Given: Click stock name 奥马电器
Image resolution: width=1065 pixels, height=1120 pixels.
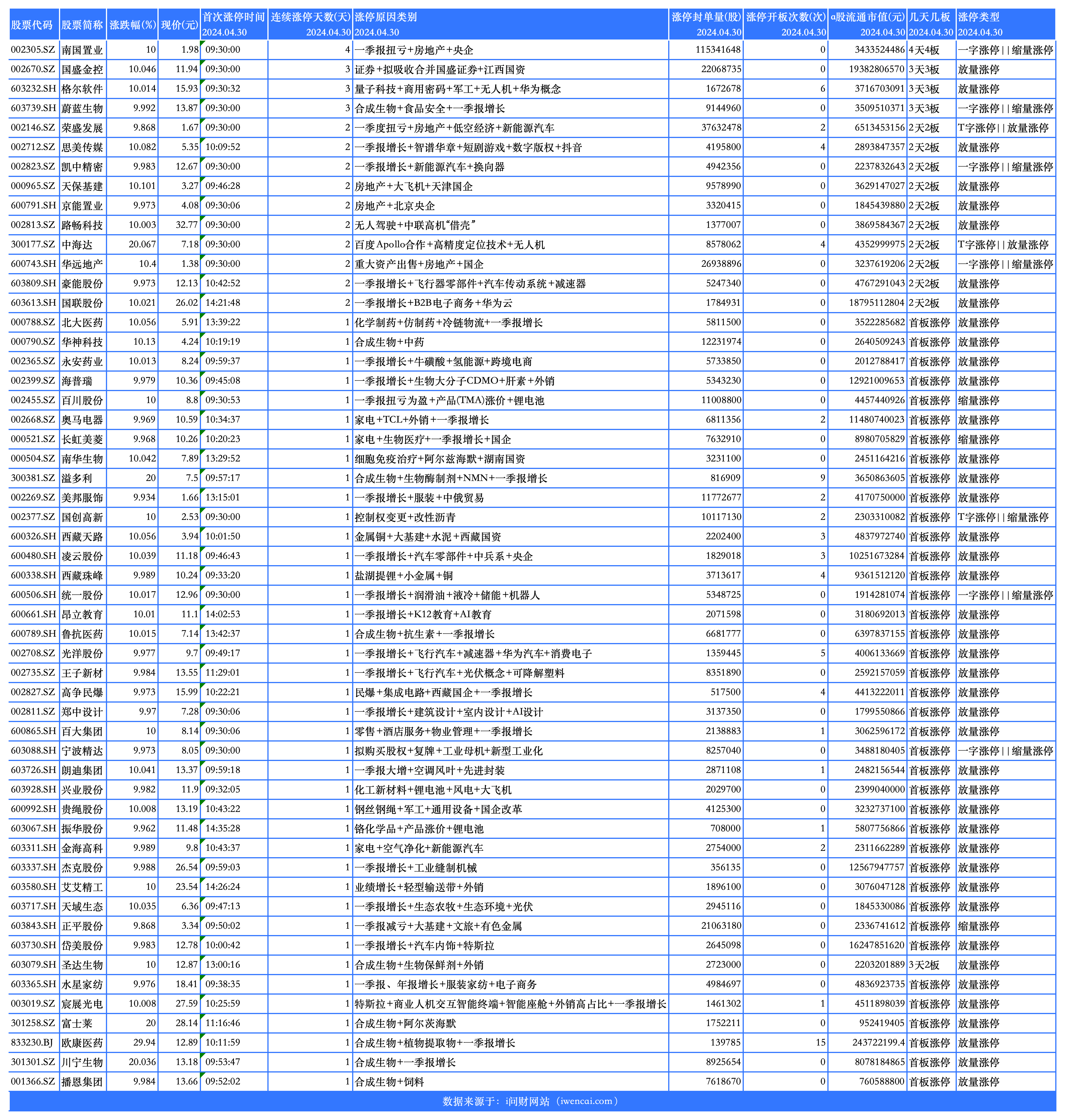Looking at the screenshot, I should pyautogui.click(x=82, y=419).
